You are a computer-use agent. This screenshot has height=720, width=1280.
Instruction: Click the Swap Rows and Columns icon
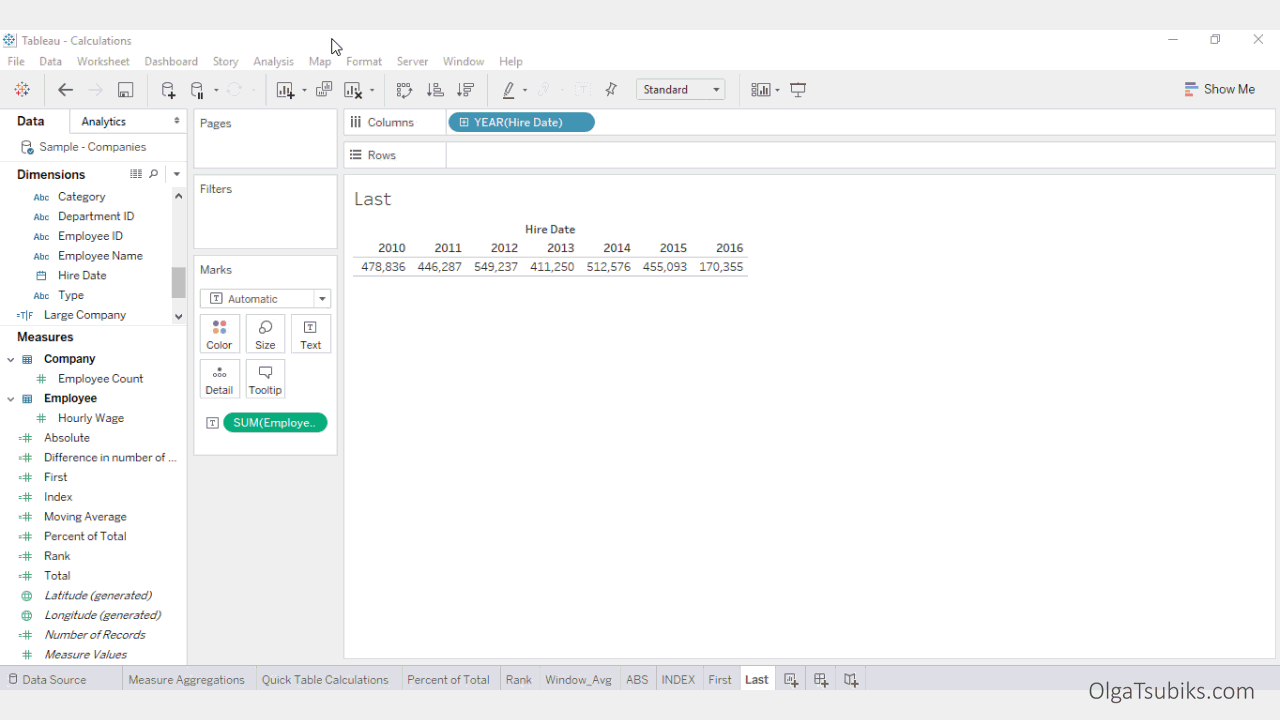(x=404, y=90)
